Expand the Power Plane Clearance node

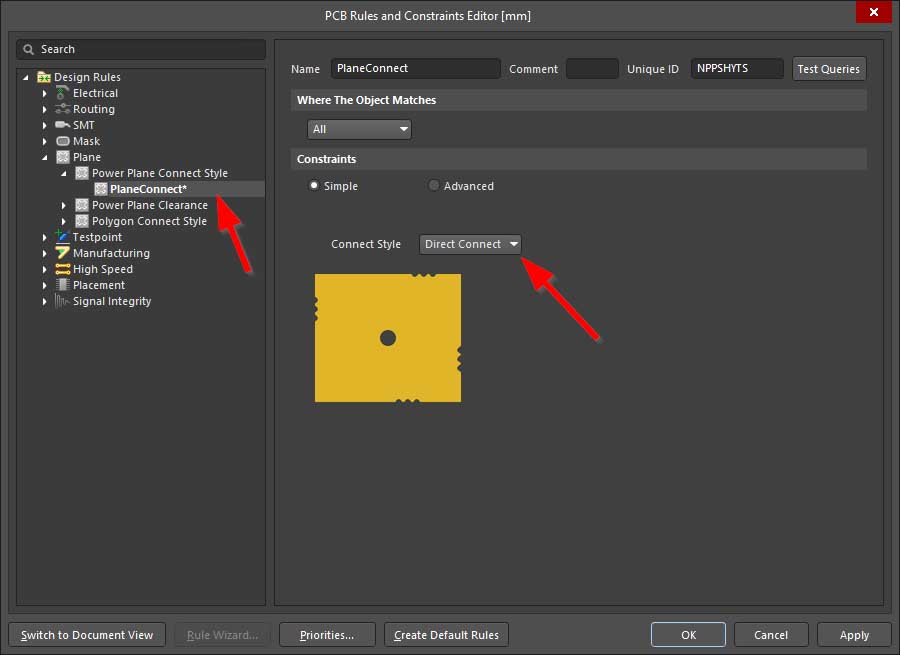64,205
